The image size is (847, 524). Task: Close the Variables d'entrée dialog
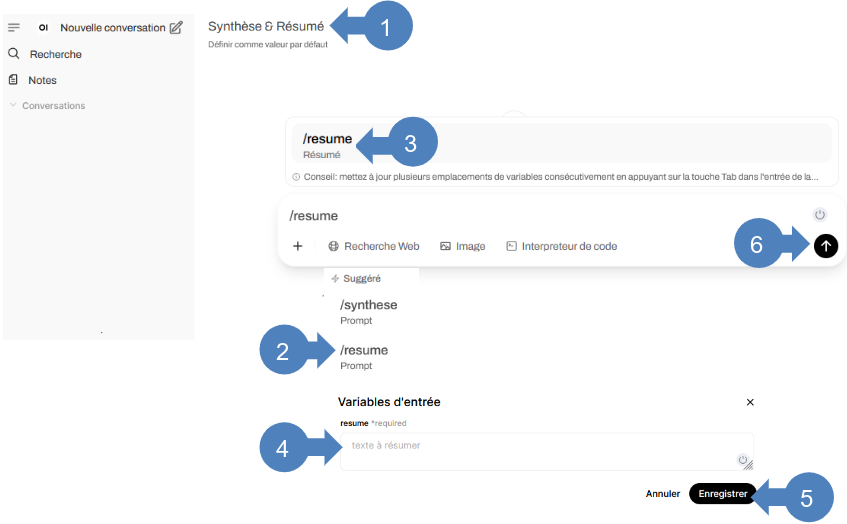click(x=750, y=402)
